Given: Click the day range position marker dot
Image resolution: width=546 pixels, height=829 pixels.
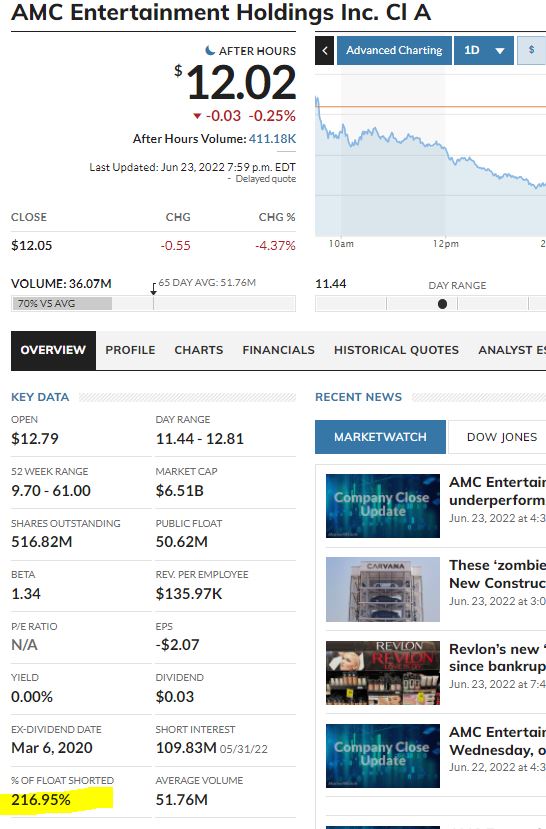Looking at the screenshot, I should coord(442,304).
